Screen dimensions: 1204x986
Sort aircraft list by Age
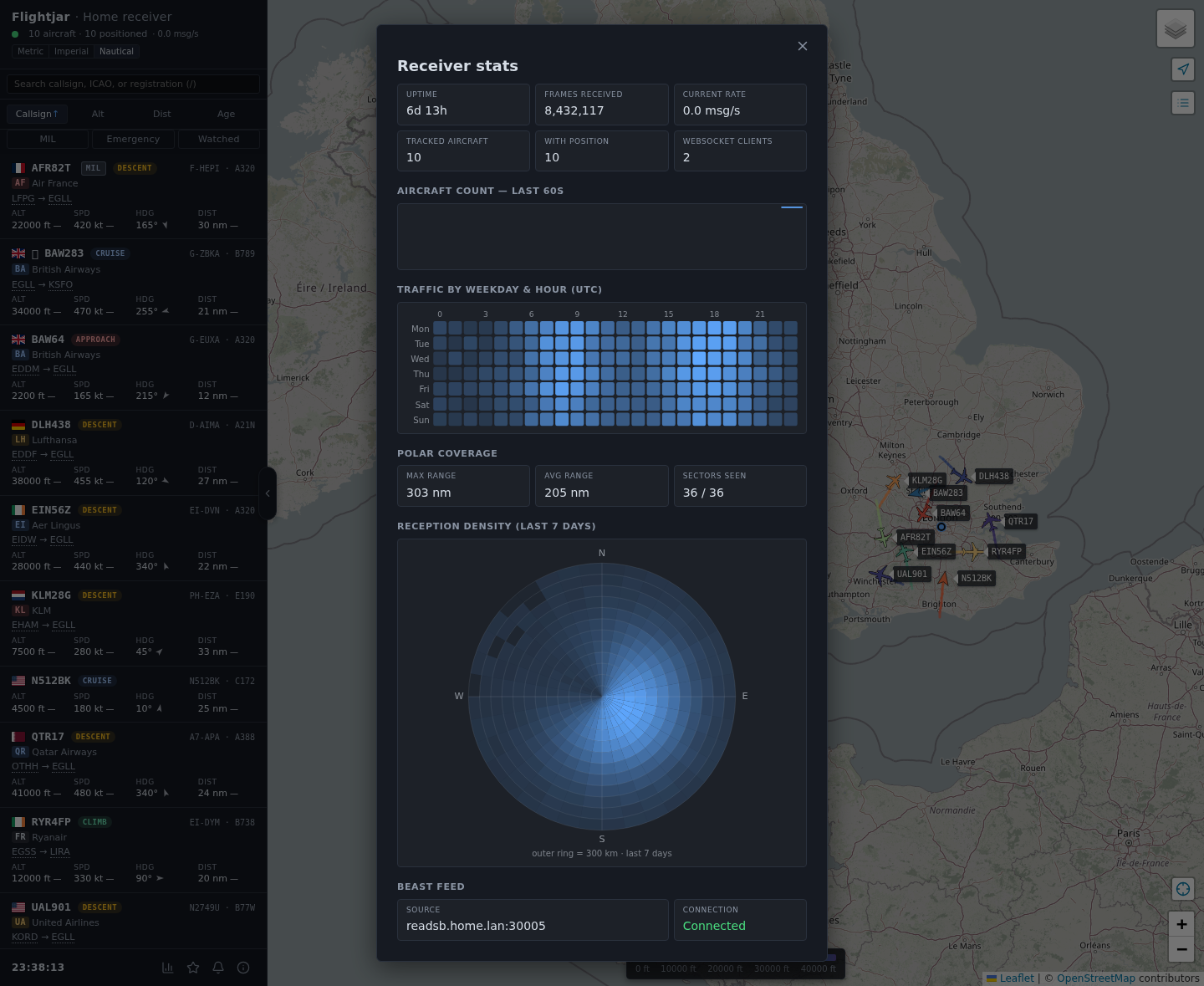point(227,114)
